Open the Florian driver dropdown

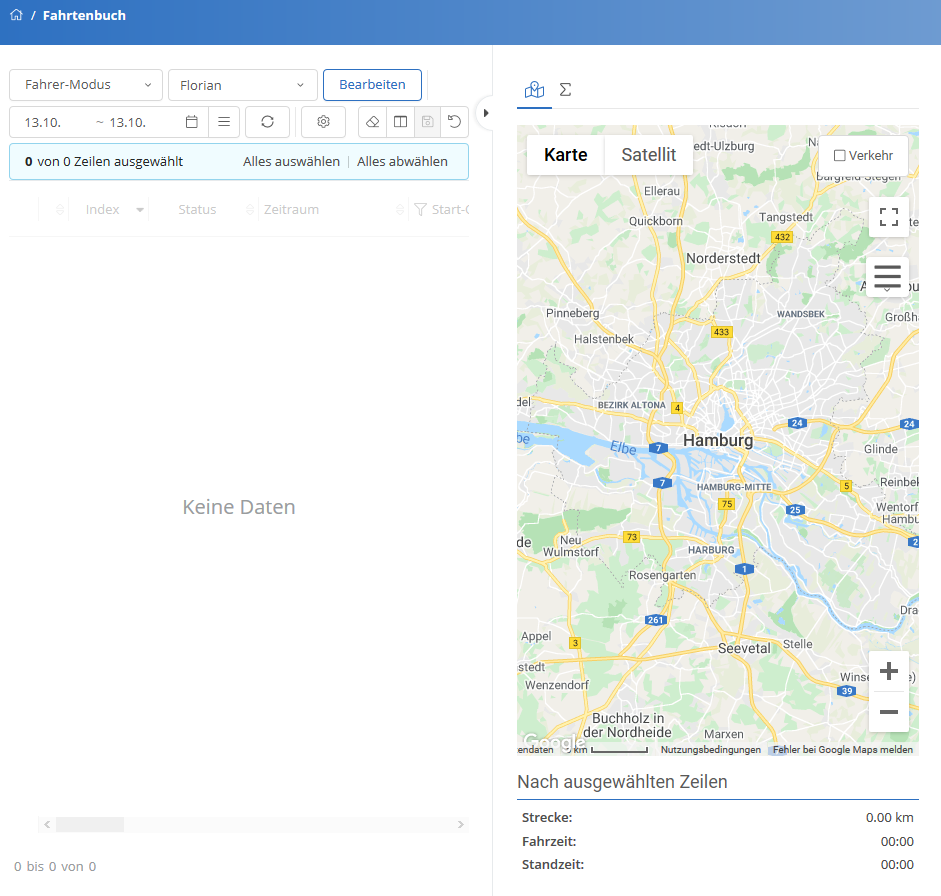pyautogui.click(x=242, y=85)
